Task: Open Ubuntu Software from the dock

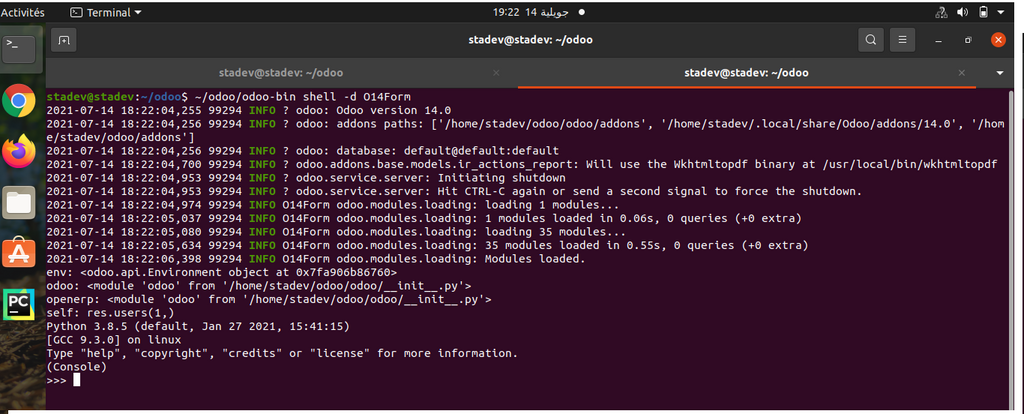Action: (20, 253)
